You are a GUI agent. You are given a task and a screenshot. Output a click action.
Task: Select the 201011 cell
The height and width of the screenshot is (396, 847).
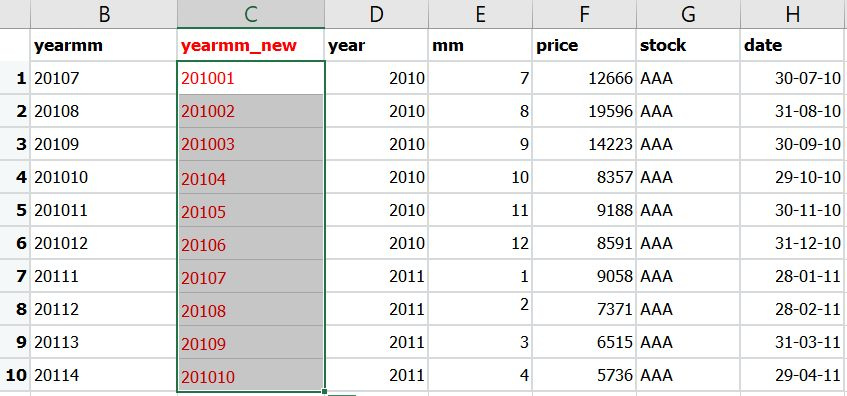point(104,210)
